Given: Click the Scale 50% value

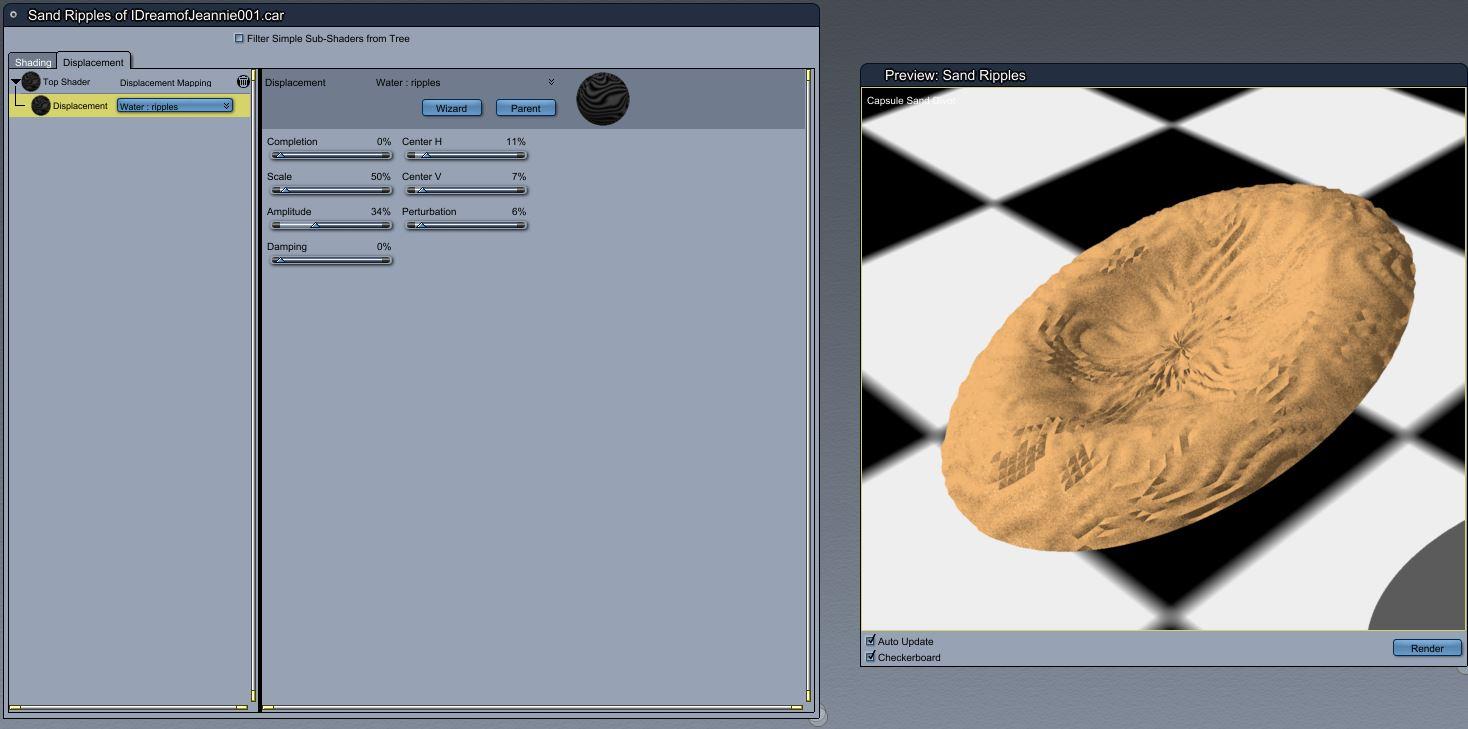Looking at the screenshot, I should [x=380, y=176].
